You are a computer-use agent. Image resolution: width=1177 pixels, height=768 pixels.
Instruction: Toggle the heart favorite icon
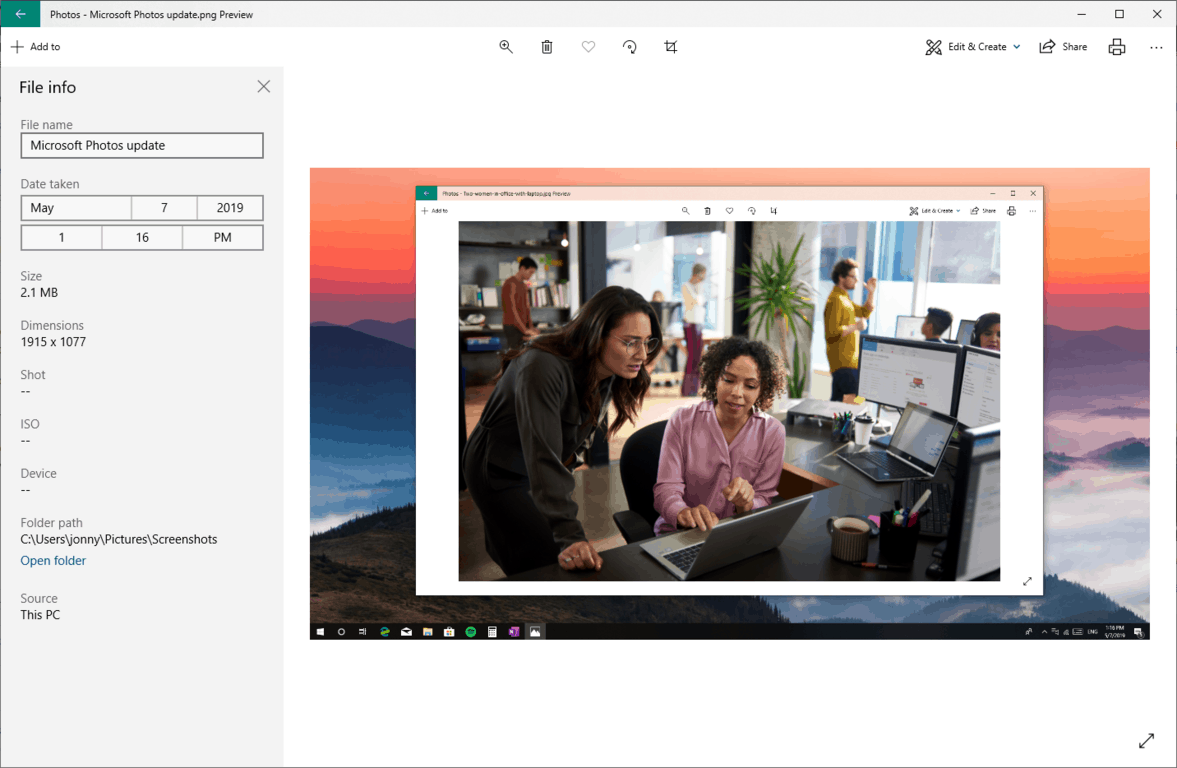(x=588, y=47)
